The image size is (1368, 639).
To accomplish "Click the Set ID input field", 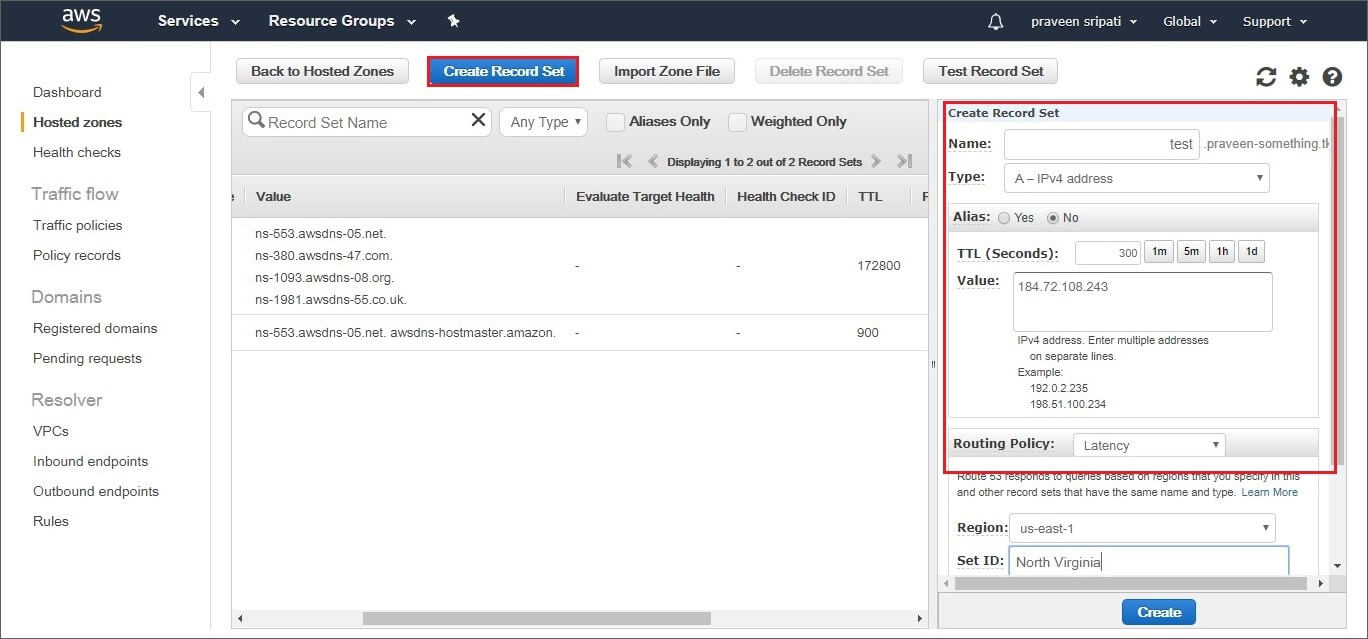I will [1148, 561].
